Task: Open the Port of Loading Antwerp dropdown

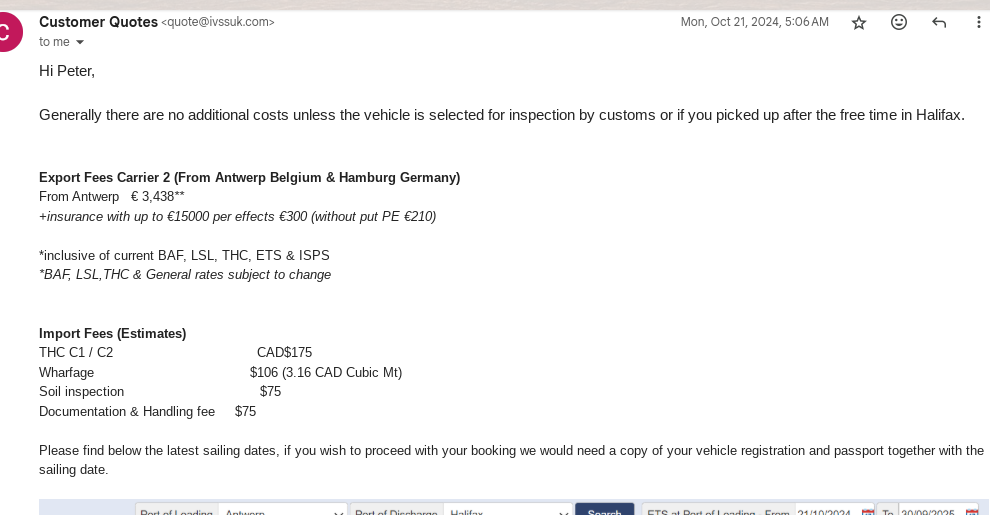Action: (x=283, y=510)
